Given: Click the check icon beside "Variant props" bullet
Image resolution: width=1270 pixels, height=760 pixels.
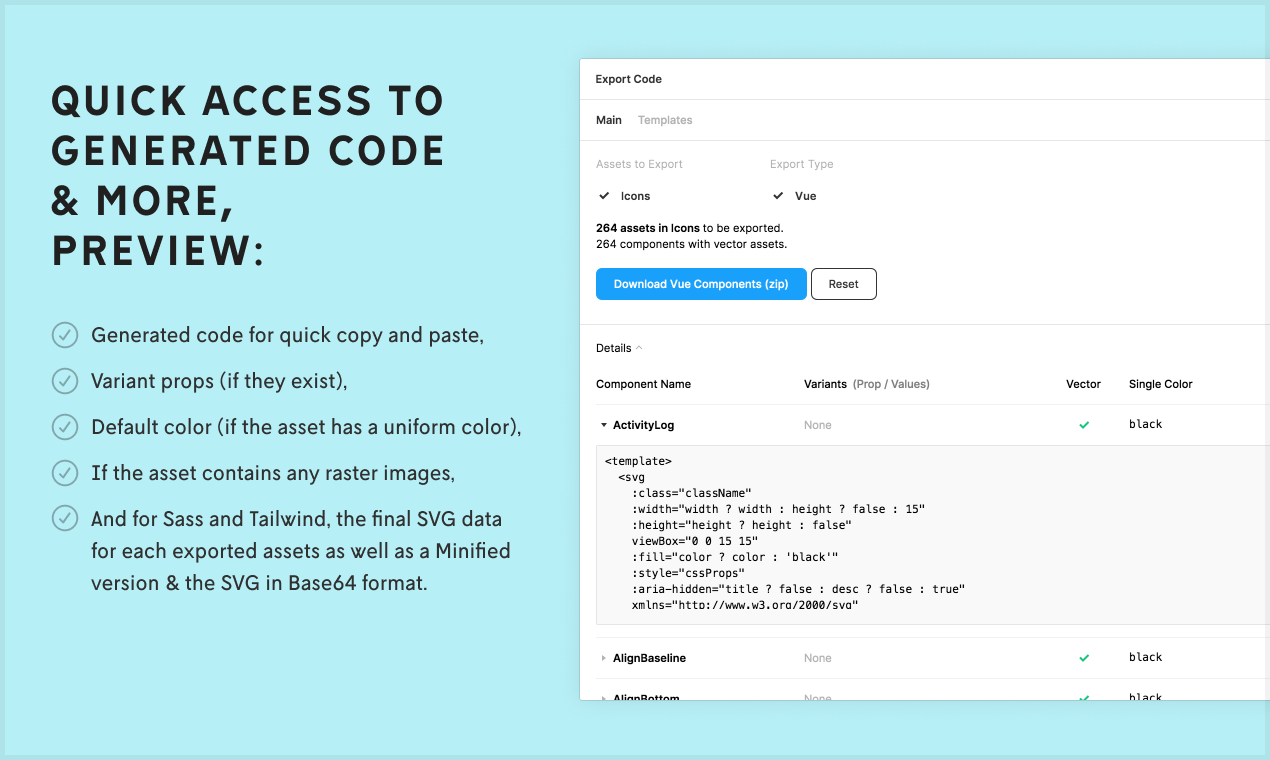Looking at the screenshot, I should [64, 381].
